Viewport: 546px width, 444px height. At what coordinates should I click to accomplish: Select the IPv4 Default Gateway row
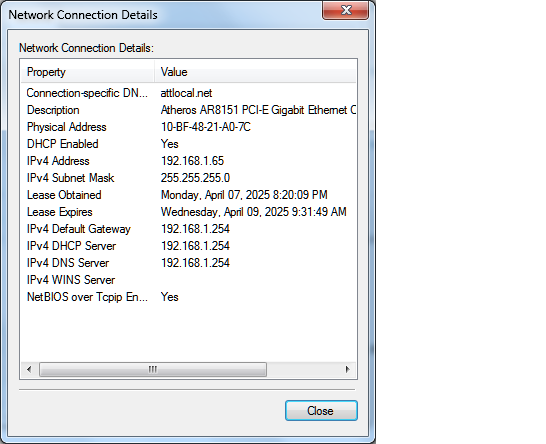coord(188,229)
